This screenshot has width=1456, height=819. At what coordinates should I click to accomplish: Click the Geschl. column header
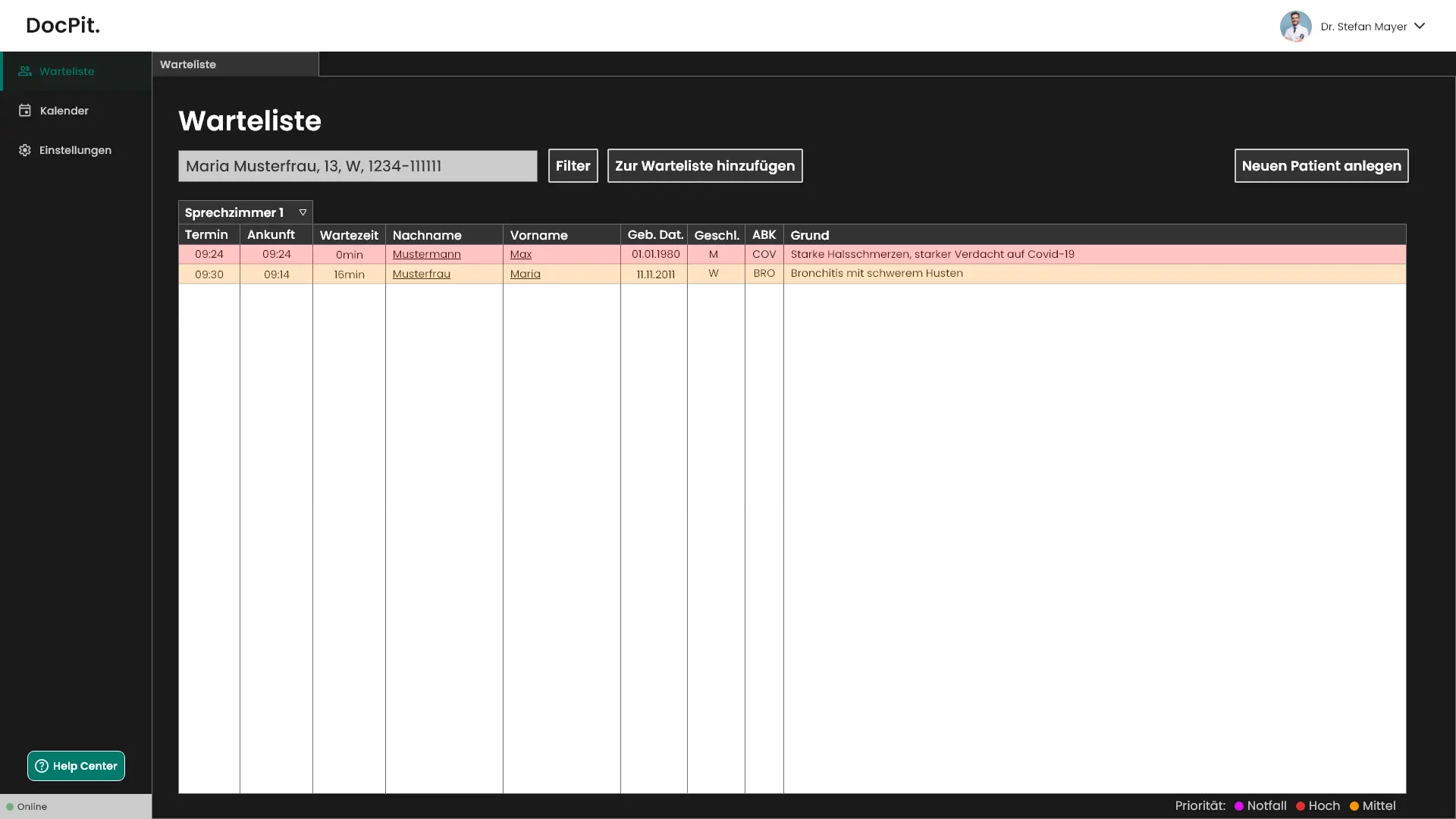pyautogui.click(x=717, y=235)
